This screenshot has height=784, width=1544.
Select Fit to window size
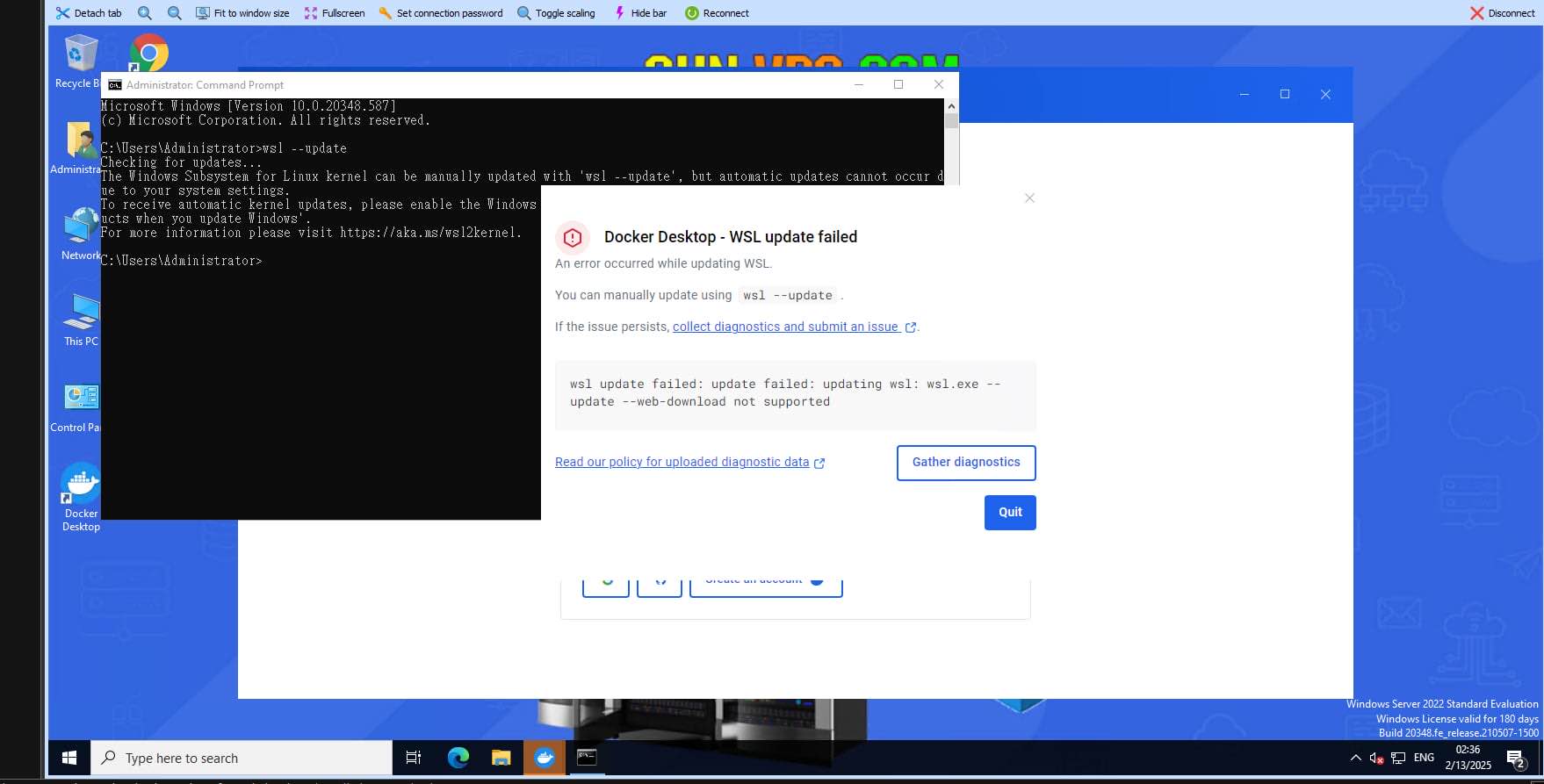(x=242, y=13)
